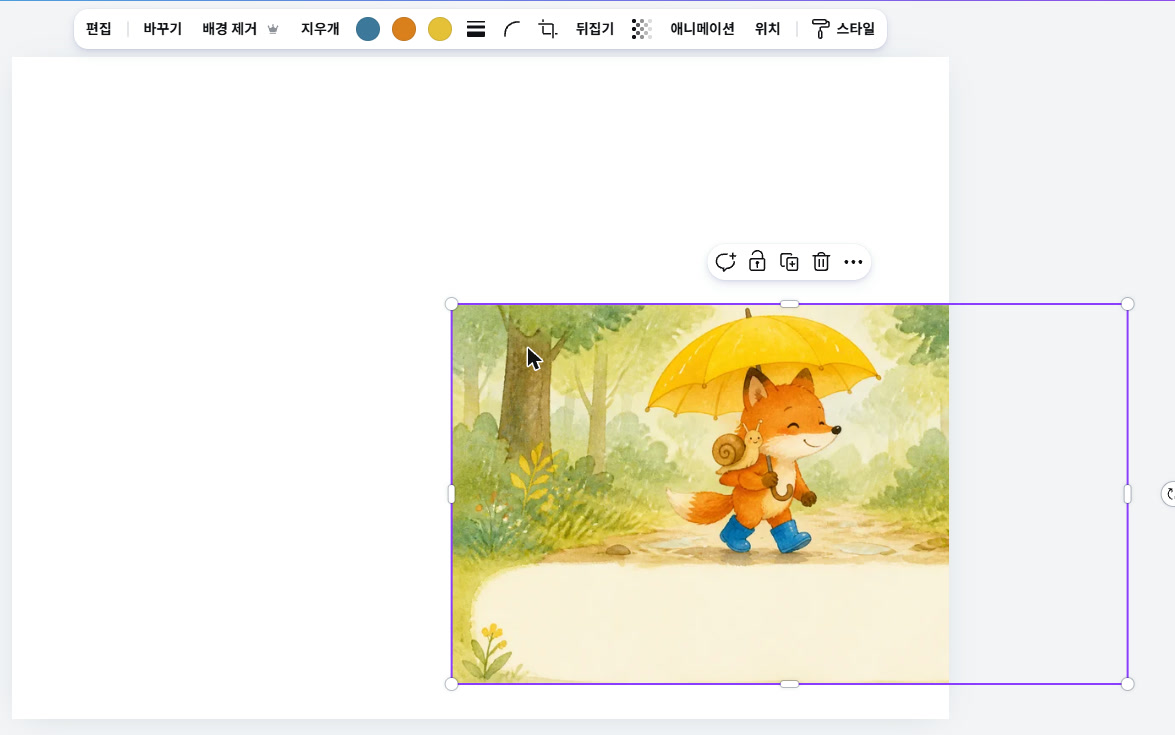Click 뒤집기 to flip the image
This screenshot has height=735, width=1175.
(x=594, y=29)
